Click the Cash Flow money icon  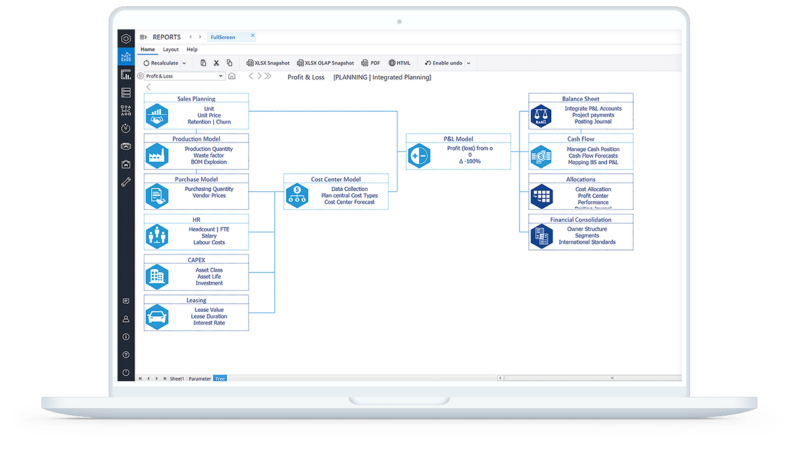pyautogui.click(x=541, y=156)
